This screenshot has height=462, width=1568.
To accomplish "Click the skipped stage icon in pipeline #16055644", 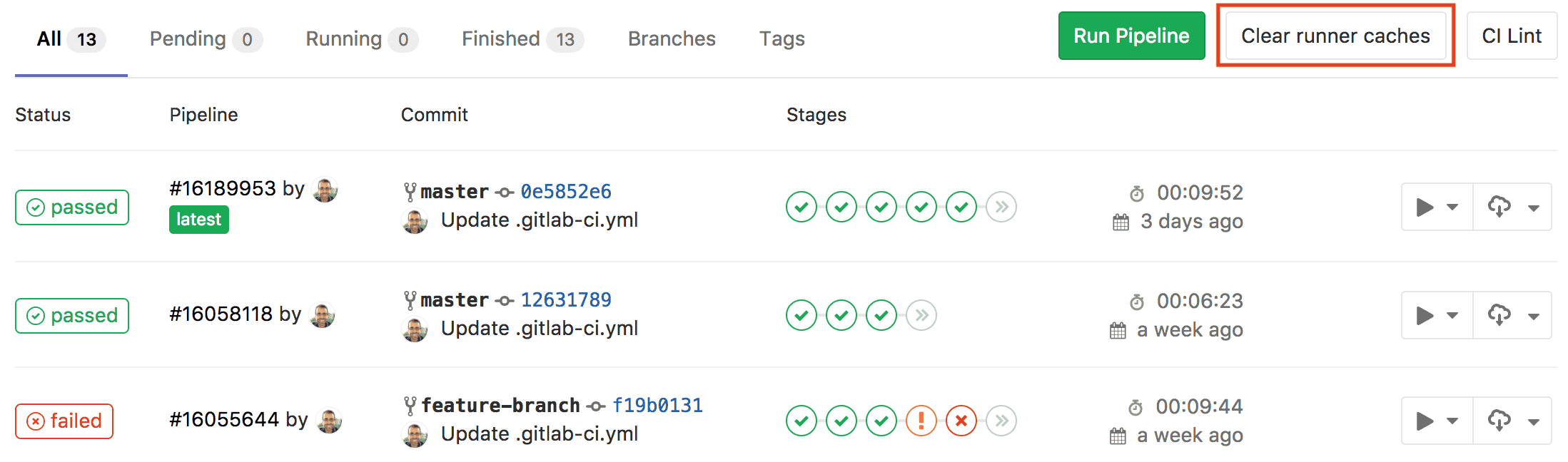I will [1001, 421].
